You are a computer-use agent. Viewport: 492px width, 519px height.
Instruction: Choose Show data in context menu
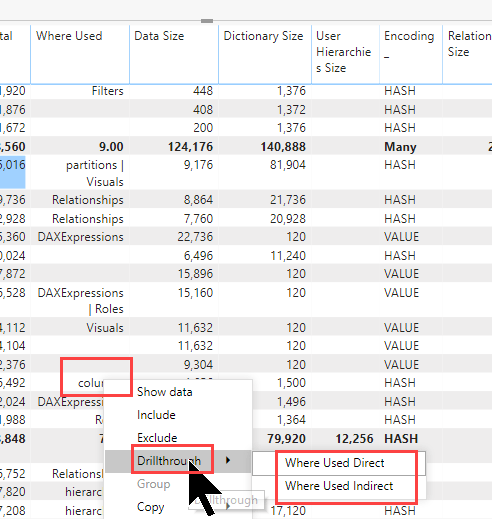point(165,392)
